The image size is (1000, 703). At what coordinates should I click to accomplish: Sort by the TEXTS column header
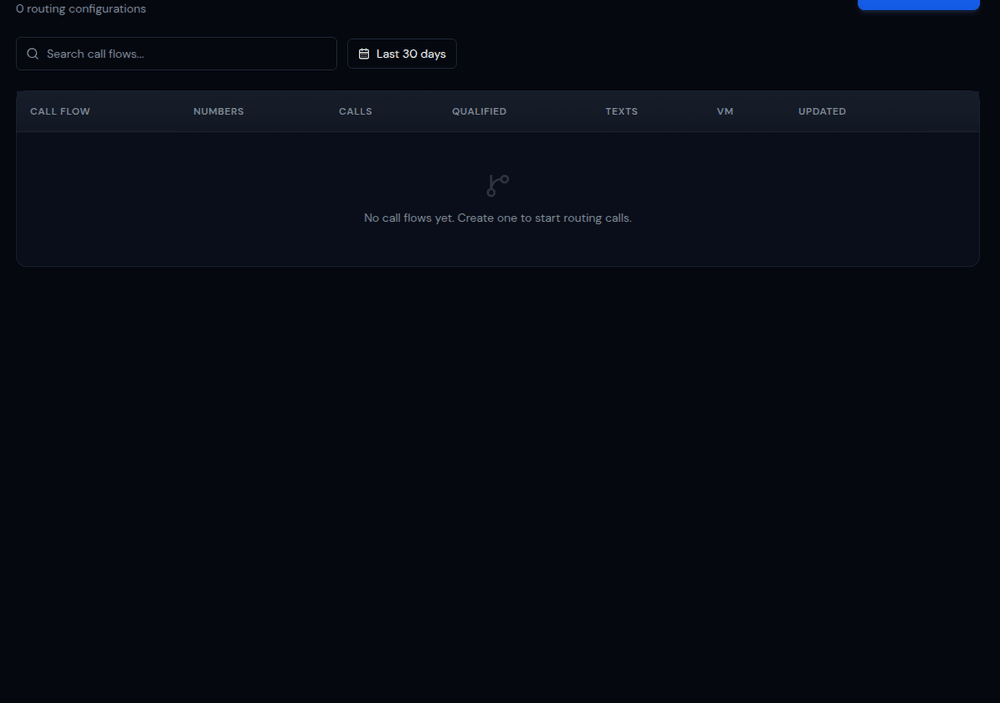[x=621, y=111]
